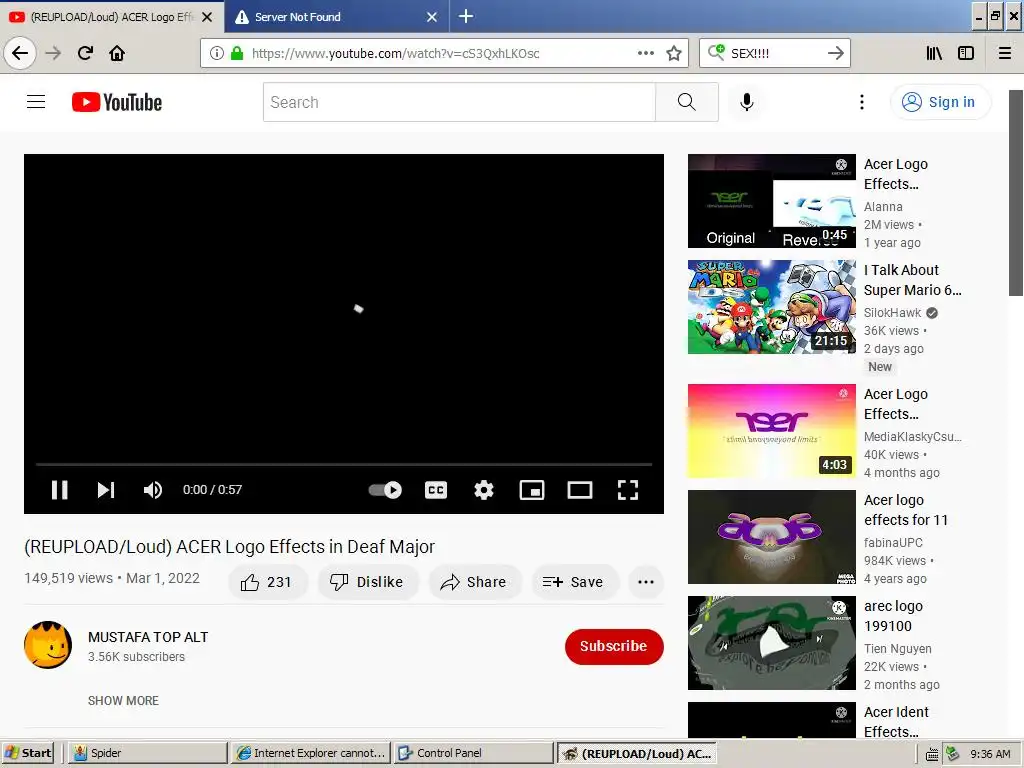The image size is (1024, 768).
Task: Reload the current page
Action: click(x=86, y=54)
